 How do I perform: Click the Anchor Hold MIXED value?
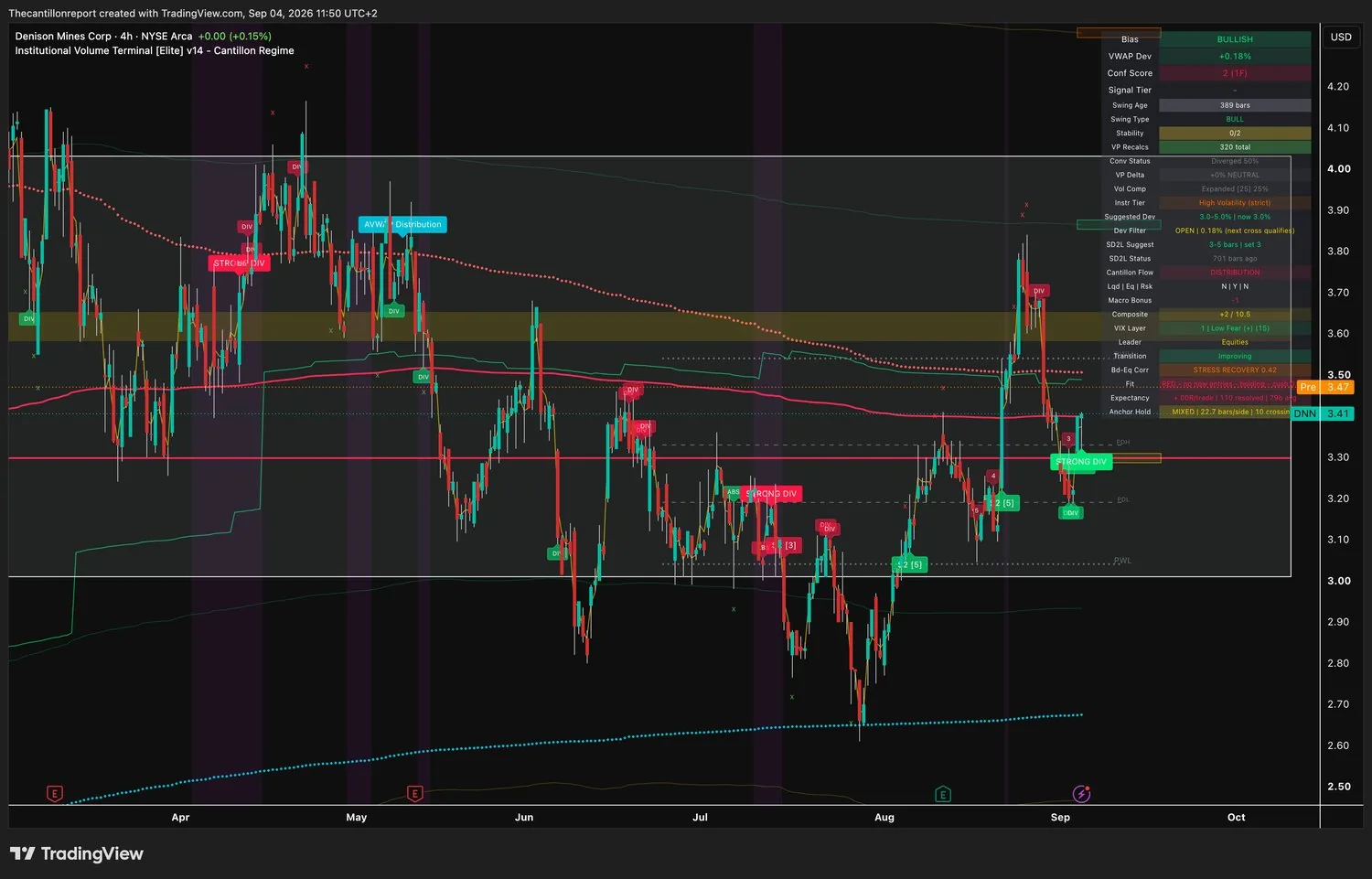(x=1231, y=412)
